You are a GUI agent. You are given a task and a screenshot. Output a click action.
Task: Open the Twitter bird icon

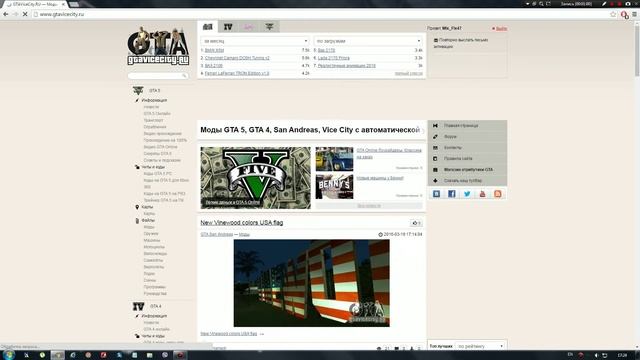tap(467, 194)
